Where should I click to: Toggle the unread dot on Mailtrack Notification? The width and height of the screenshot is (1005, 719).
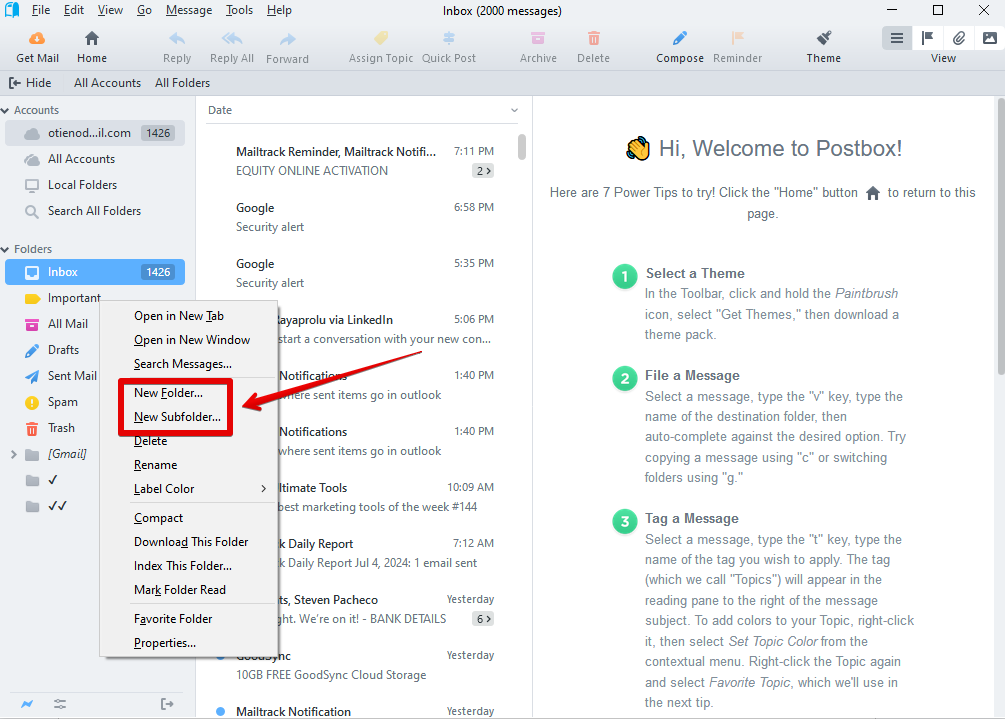pyautogui.click(x=220, y=711)
